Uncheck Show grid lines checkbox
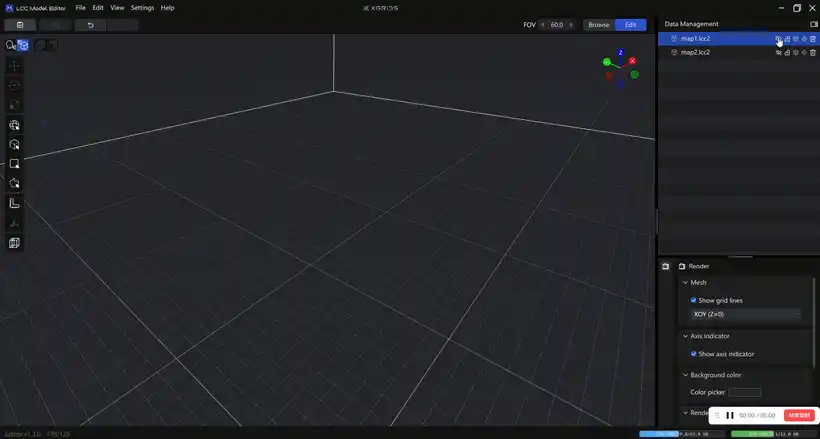The image size is (820, 439). [693, 300]
